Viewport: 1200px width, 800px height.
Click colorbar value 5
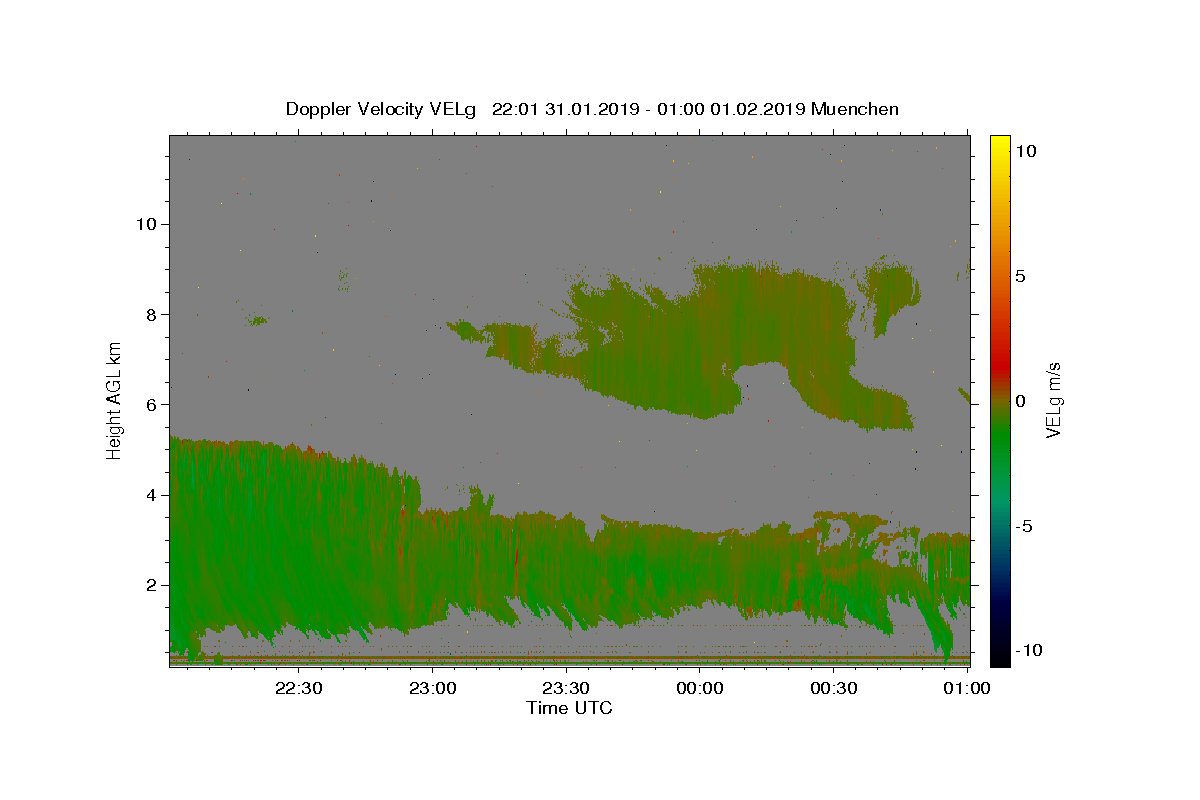(x=1020, y=276)
